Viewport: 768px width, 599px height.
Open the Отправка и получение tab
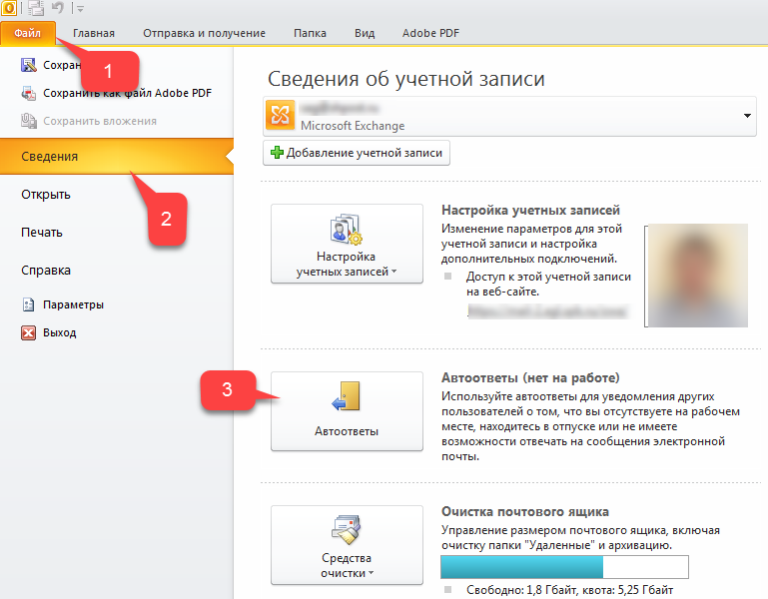point(204,33)
